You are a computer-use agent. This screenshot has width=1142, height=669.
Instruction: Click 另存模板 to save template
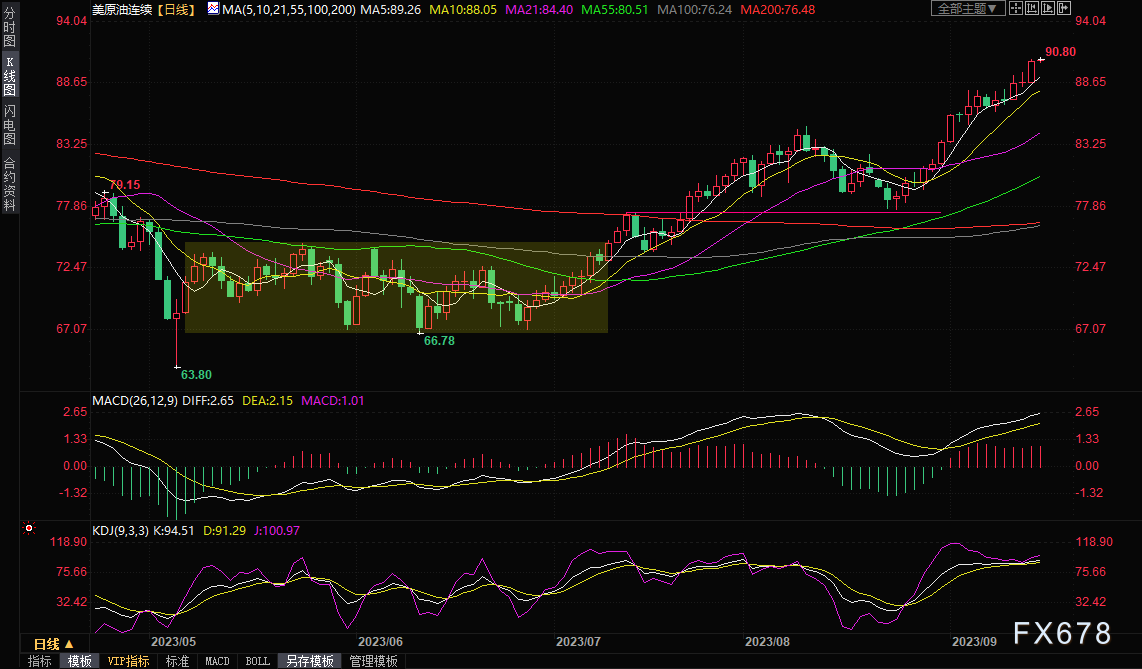[309, 661]
